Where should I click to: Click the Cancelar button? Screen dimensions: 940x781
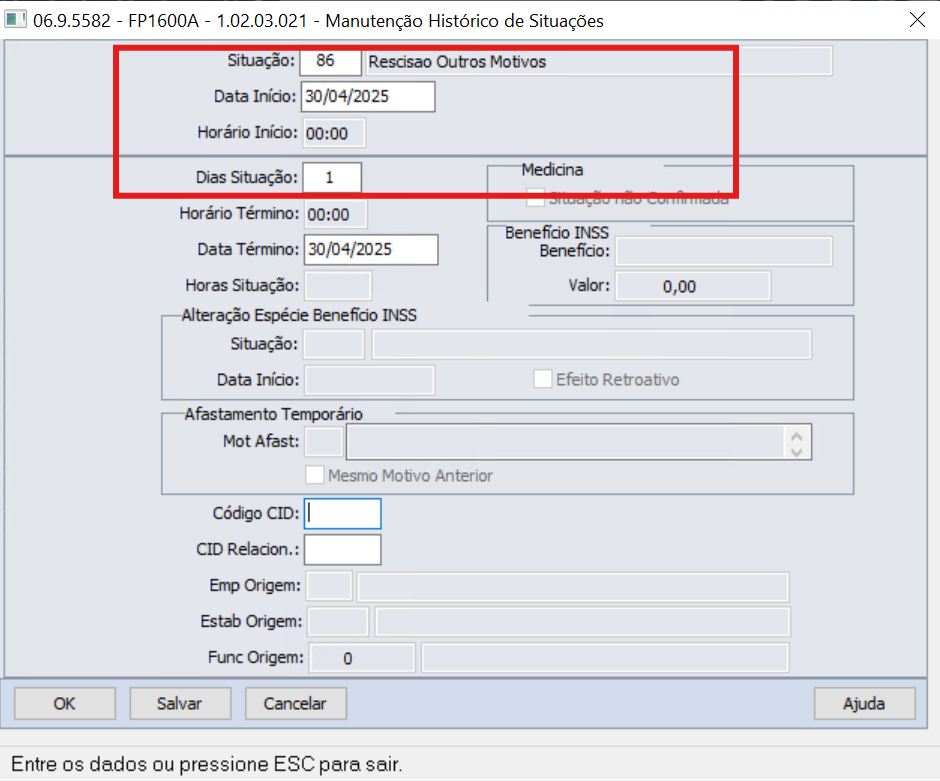296,704
